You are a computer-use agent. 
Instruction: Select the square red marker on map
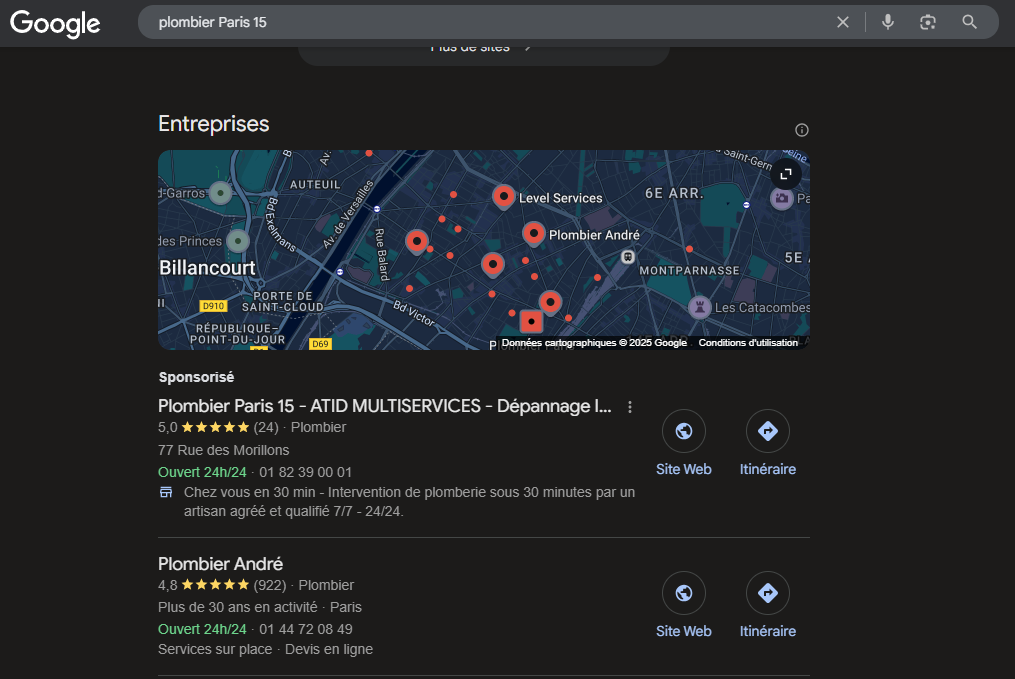coord(531,321)
